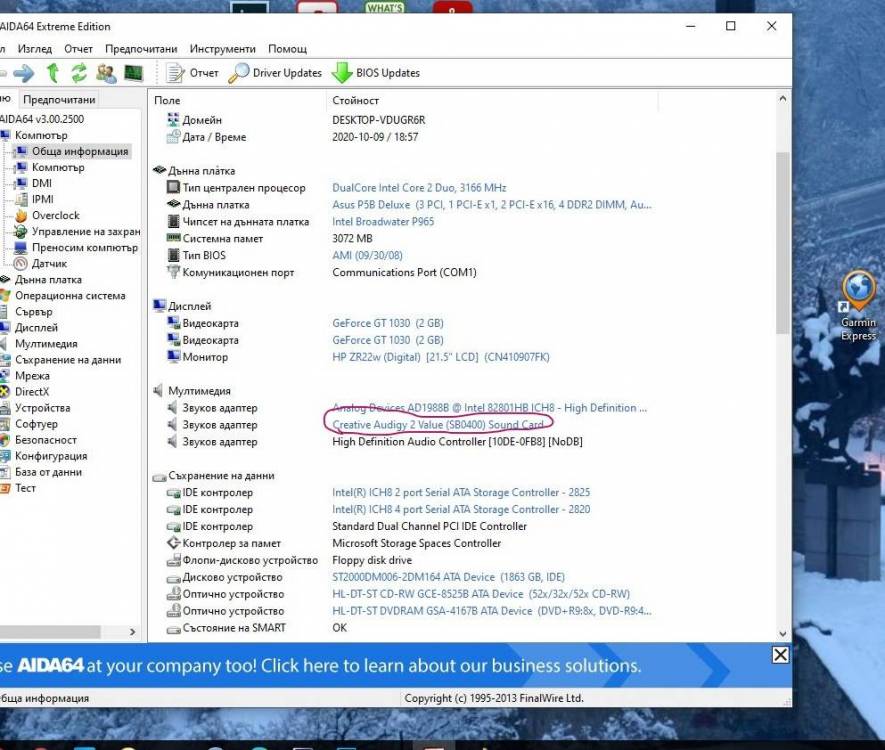The height and width of the screenshot is (750, 885).
Task: Open the users management toolbar icon
Action: click(106, 73)
